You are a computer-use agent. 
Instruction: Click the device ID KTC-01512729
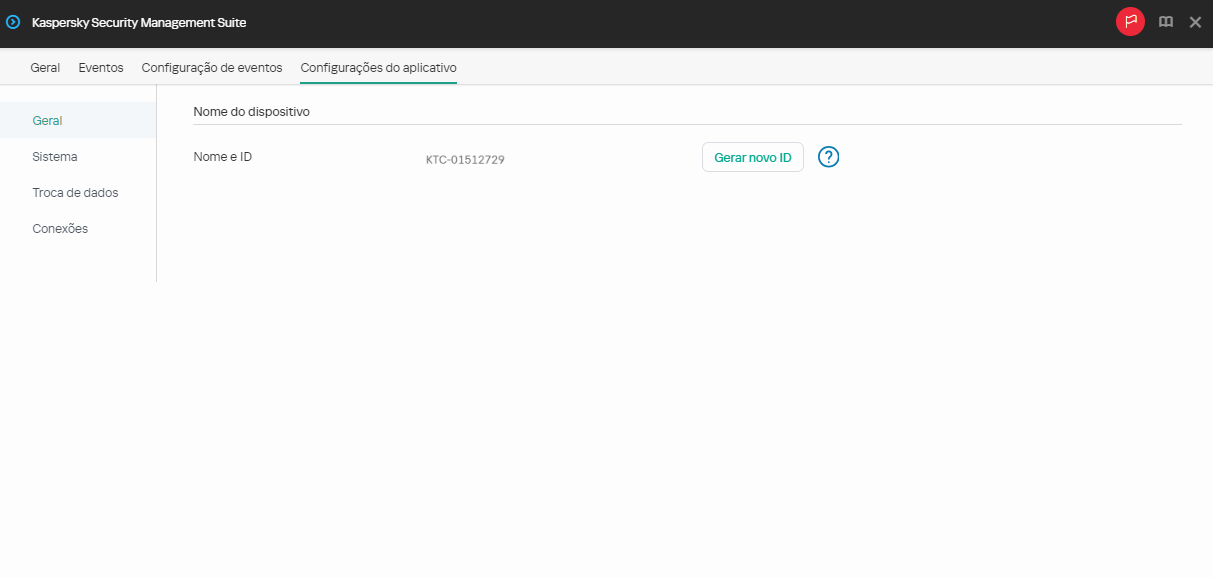pyautogui.click(x=465, y=159)
